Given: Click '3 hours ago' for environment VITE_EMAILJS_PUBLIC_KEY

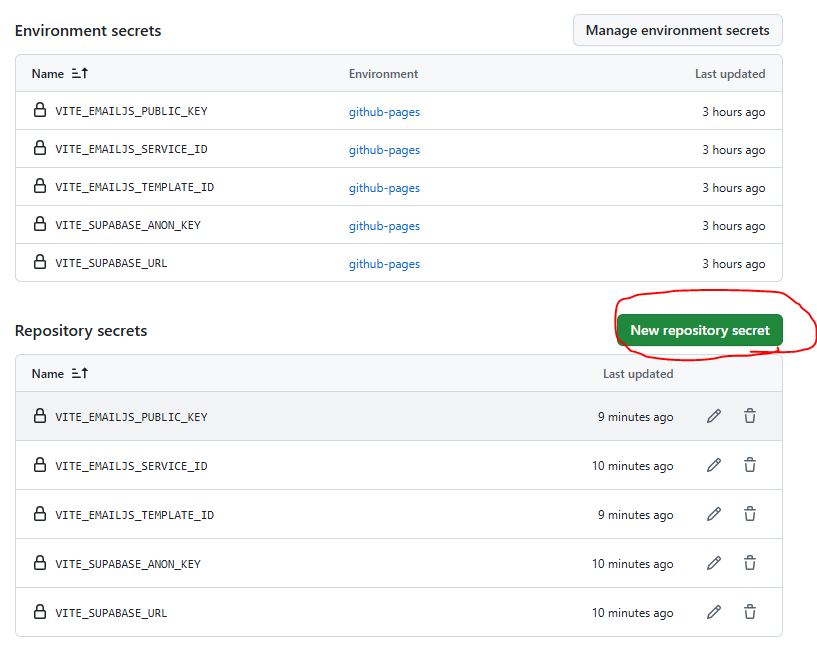Looking at the screenshot, I should [x=734, y=112].
